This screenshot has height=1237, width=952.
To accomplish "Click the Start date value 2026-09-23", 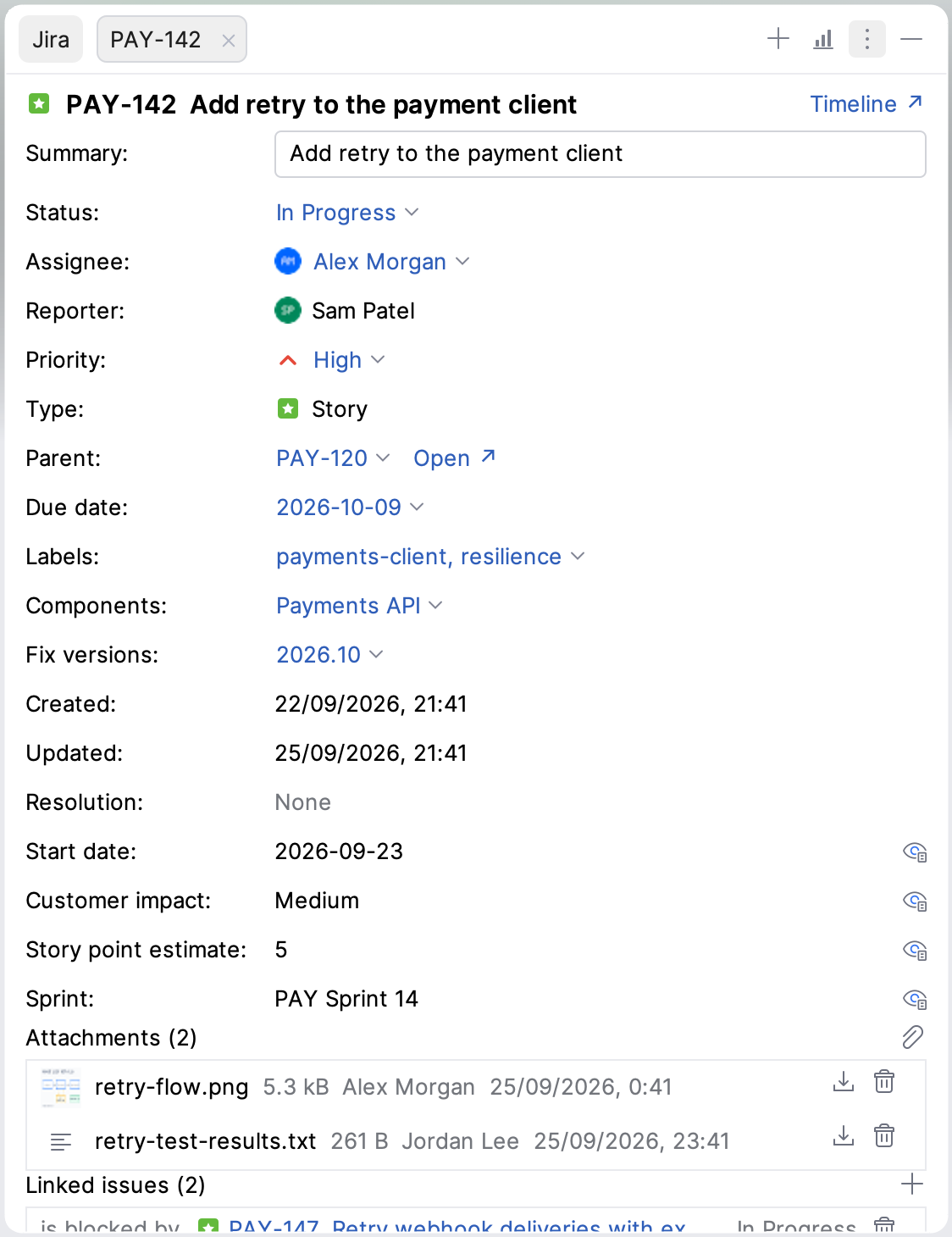I will (339, 851).
